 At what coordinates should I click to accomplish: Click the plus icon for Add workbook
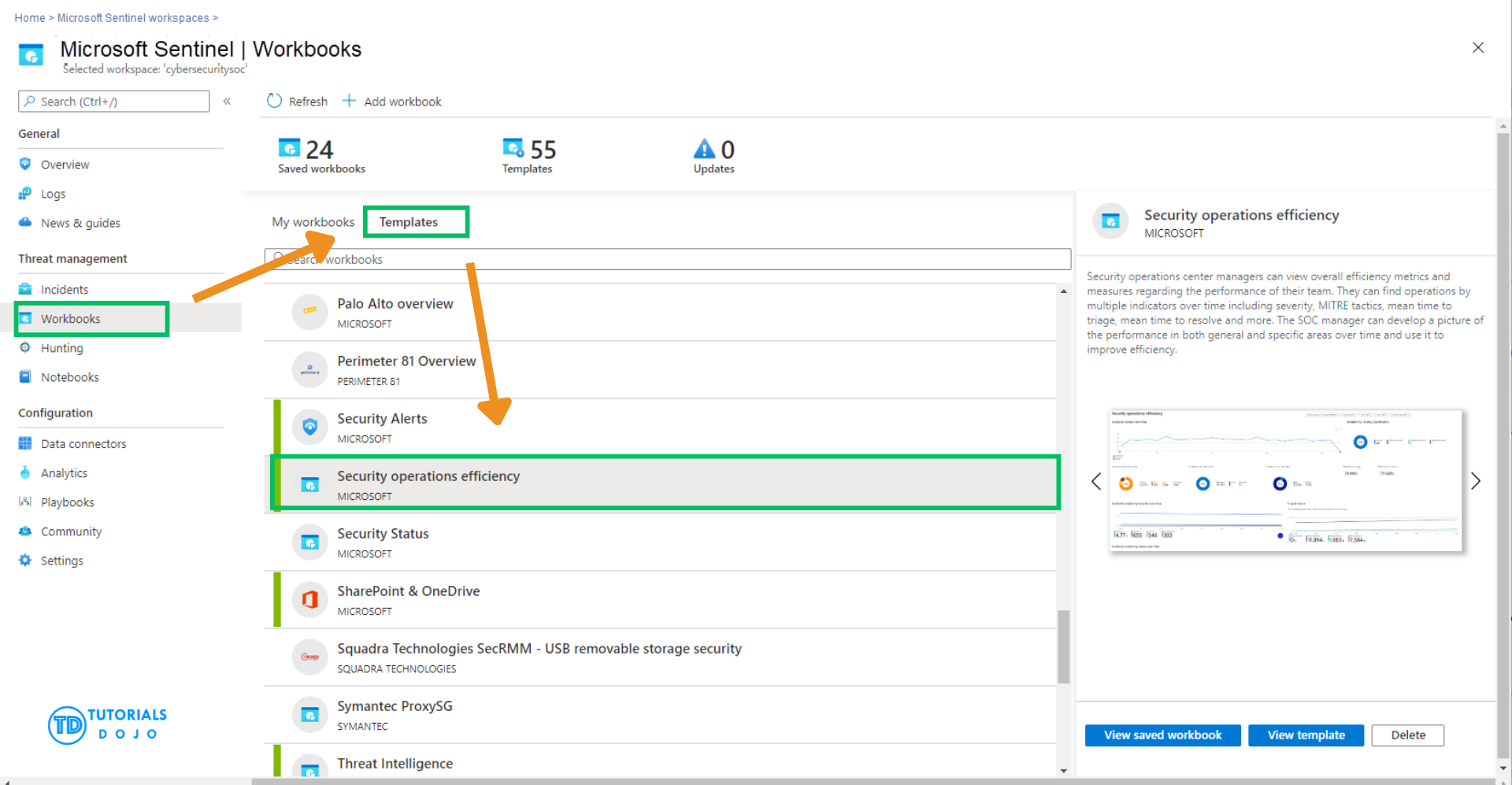[x=349, y=101]
